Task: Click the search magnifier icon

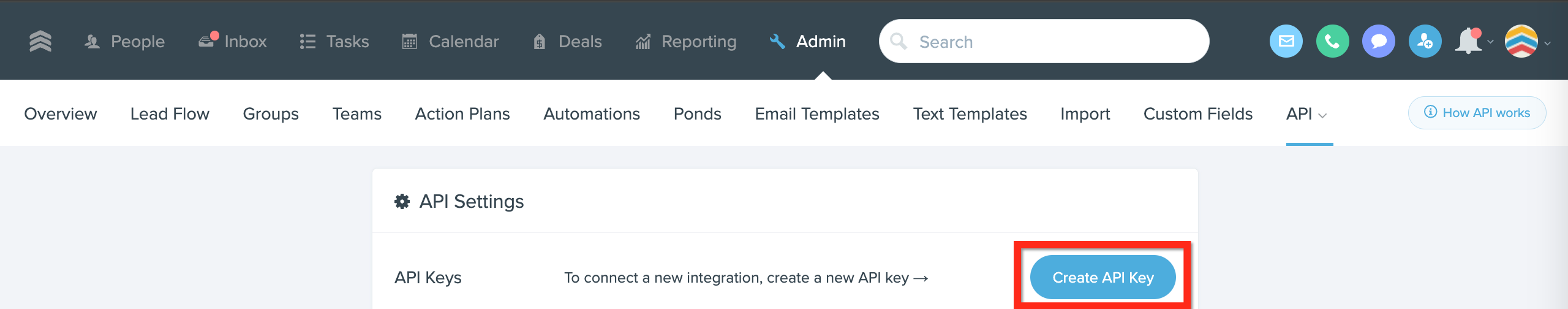Action: point(899,41)
